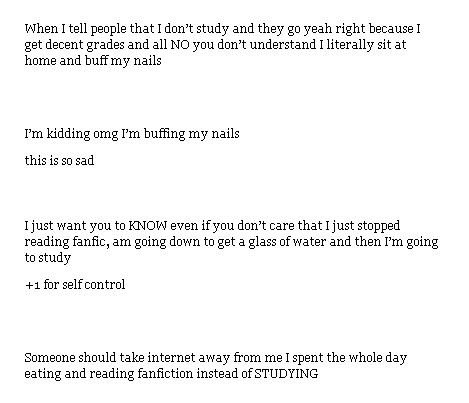
Task: Click the line 'to study'
Action: pos(48,258)
